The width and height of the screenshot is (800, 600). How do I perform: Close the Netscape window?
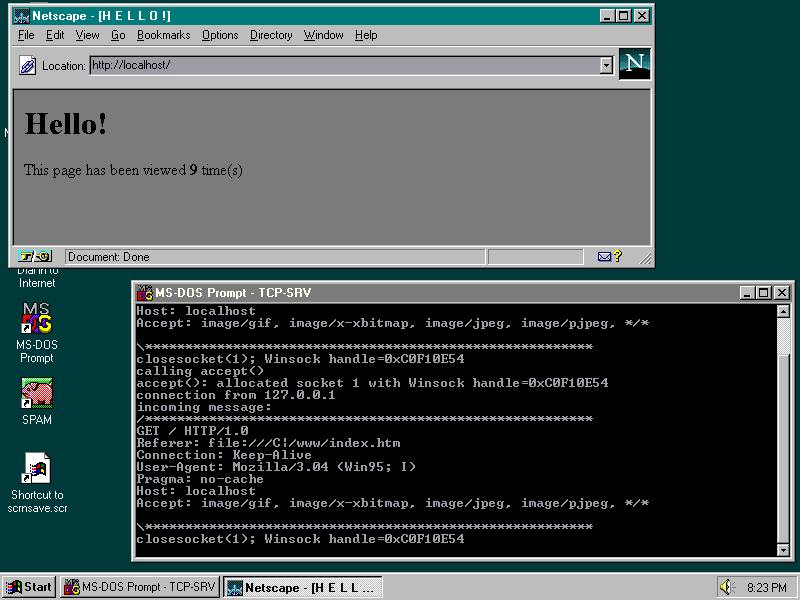tap(641, 16)
